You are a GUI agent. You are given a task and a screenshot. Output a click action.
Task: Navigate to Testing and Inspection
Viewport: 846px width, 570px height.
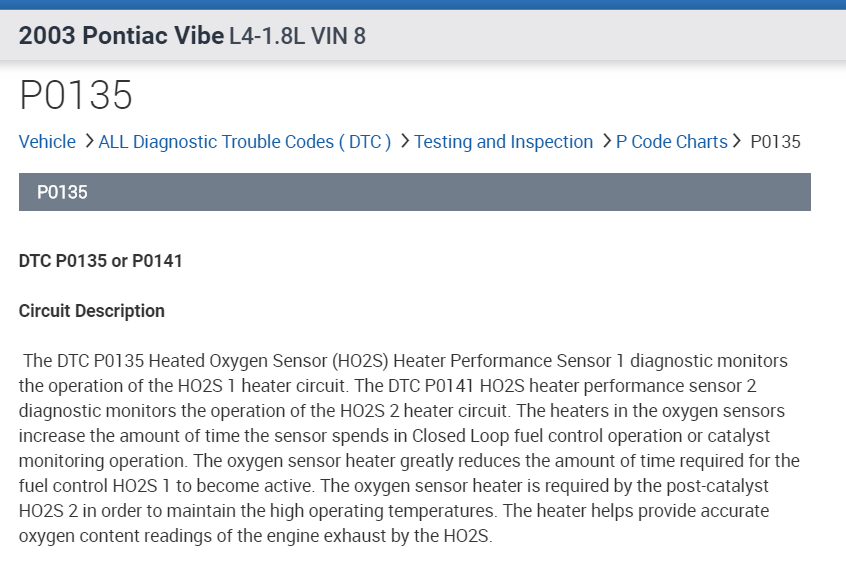pyautogui.click(x=503, y=142)
